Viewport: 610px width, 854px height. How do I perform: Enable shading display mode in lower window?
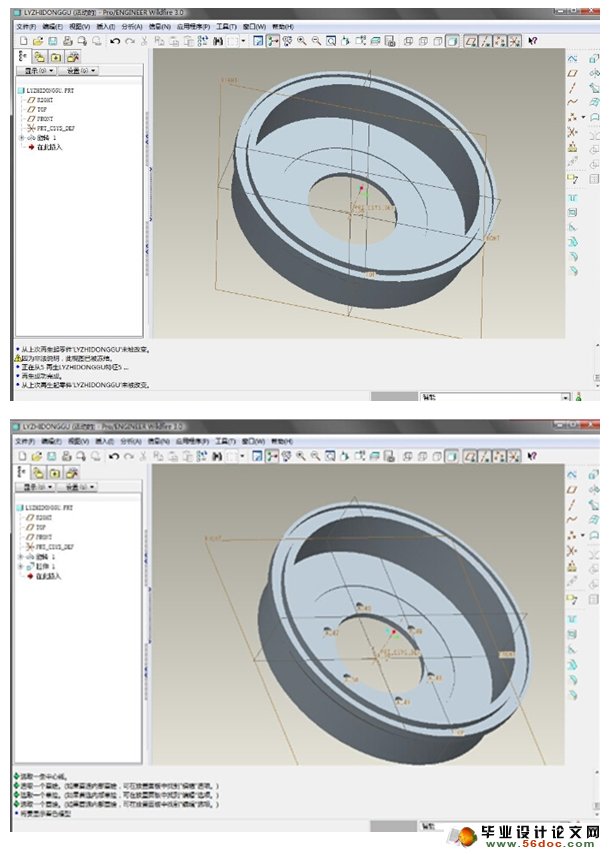[x=452, y=456]
